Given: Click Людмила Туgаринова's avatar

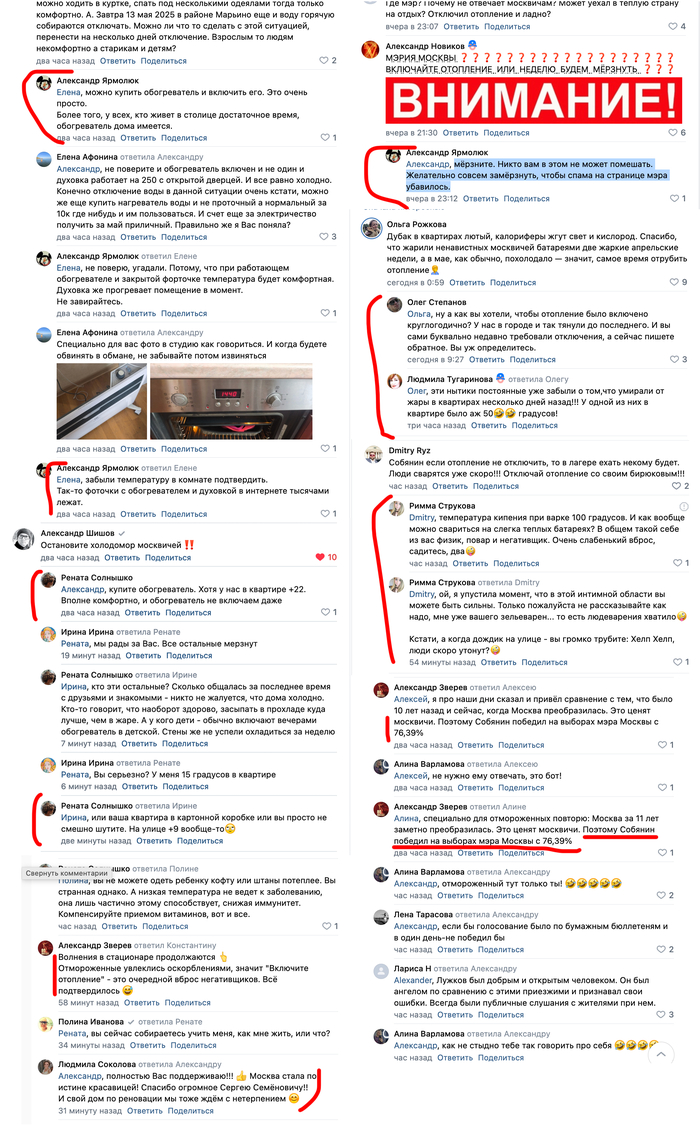Looking at the screenshot, I should [x=394, y=382].
